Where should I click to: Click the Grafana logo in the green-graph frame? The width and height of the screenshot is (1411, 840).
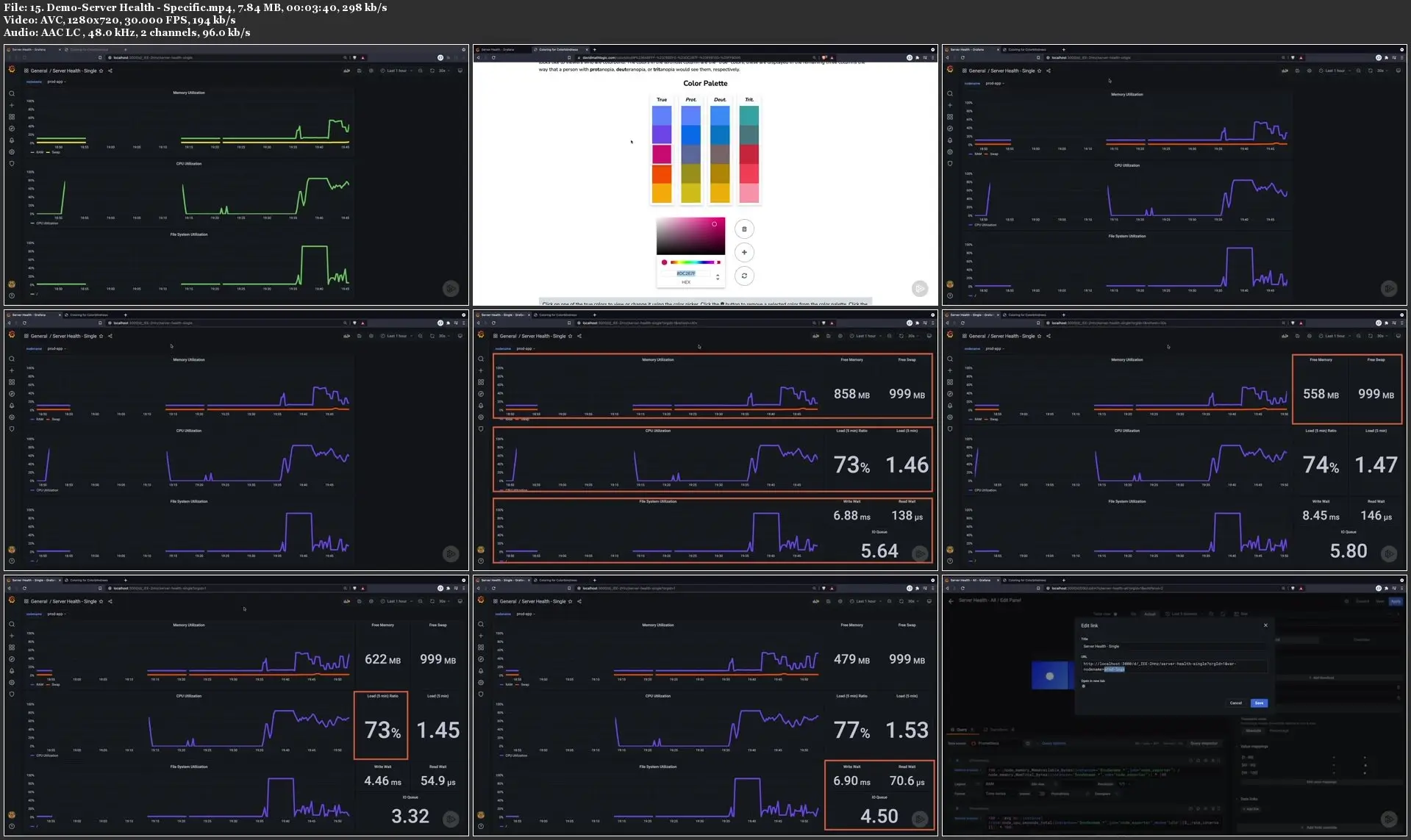[x=12, y=70]
